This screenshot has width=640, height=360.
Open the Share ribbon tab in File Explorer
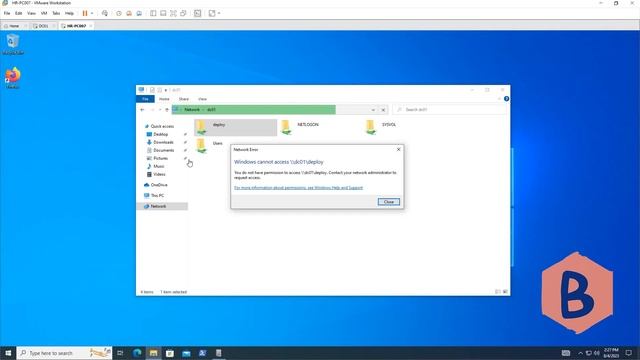pos(184,99)
